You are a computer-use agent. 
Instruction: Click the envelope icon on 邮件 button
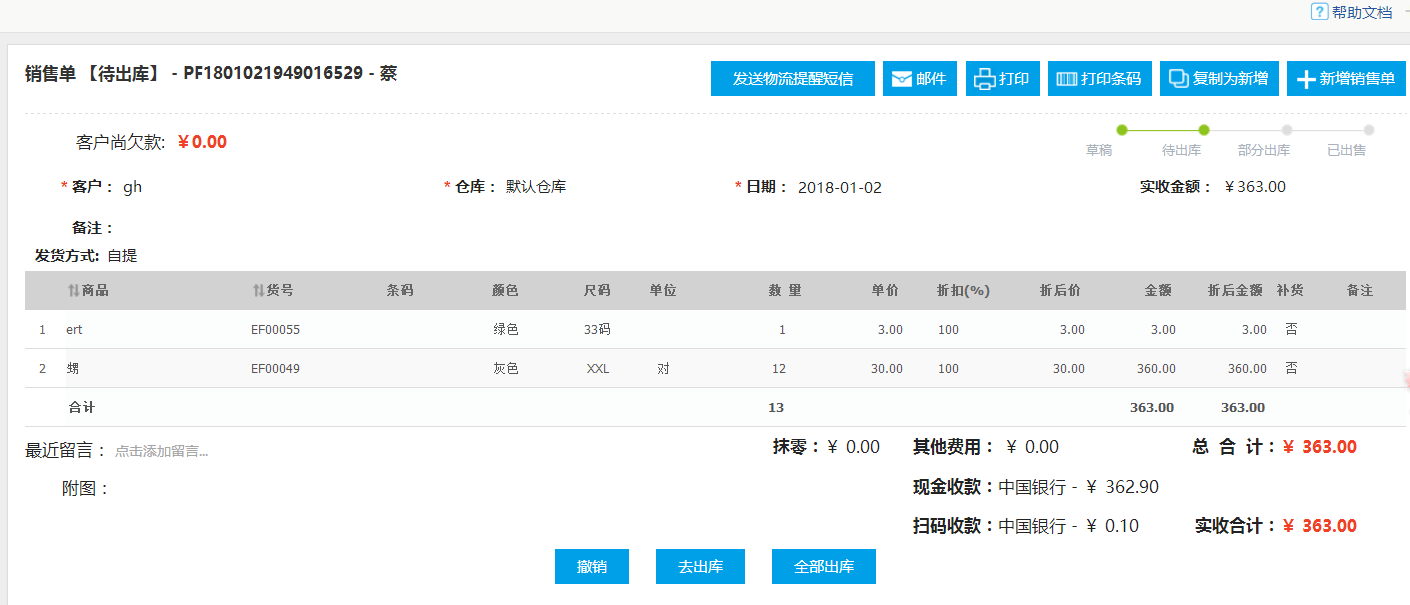click(x=901, y=79)
